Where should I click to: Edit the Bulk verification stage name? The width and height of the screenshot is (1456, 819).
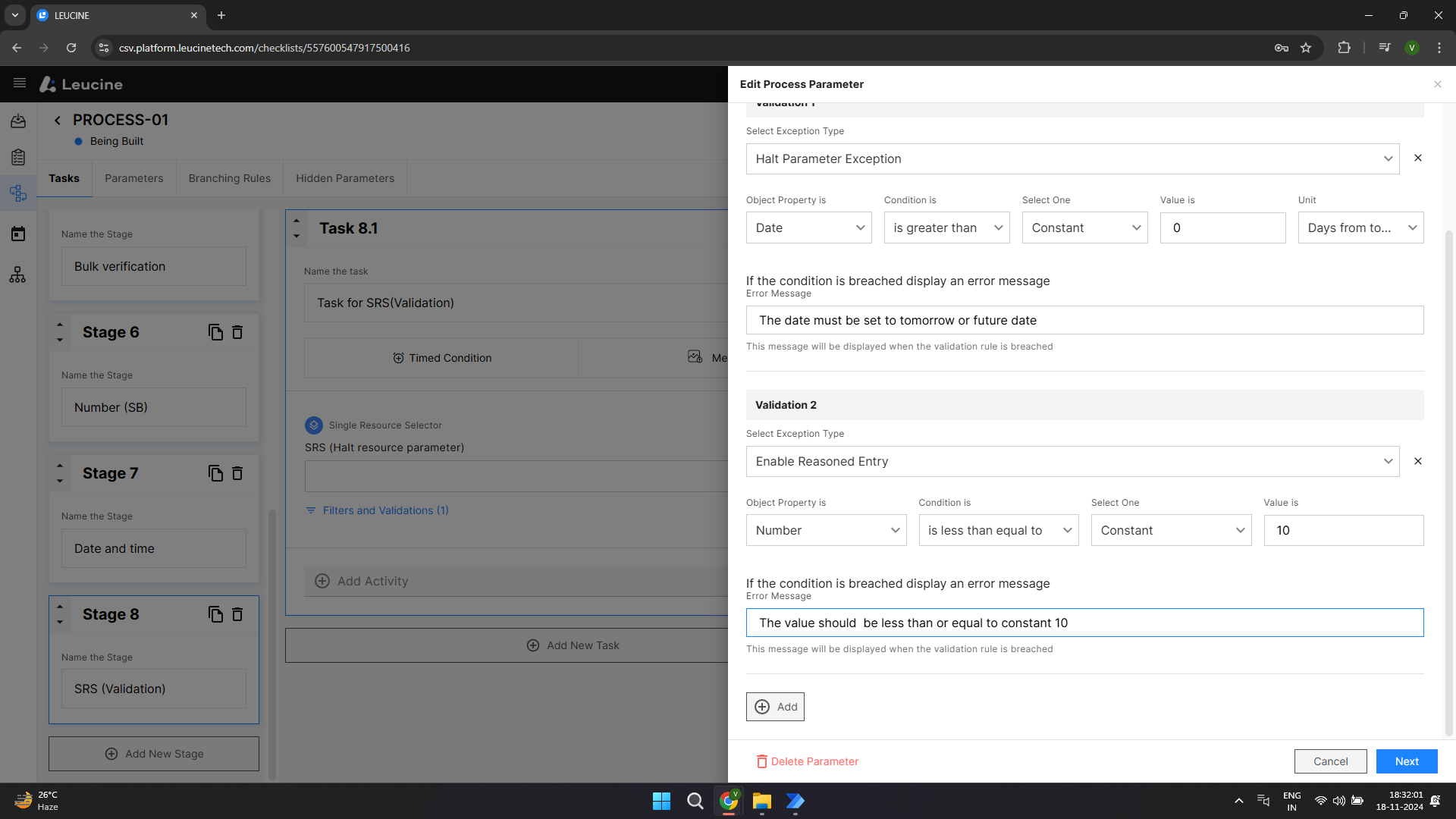tap(154, 266)
